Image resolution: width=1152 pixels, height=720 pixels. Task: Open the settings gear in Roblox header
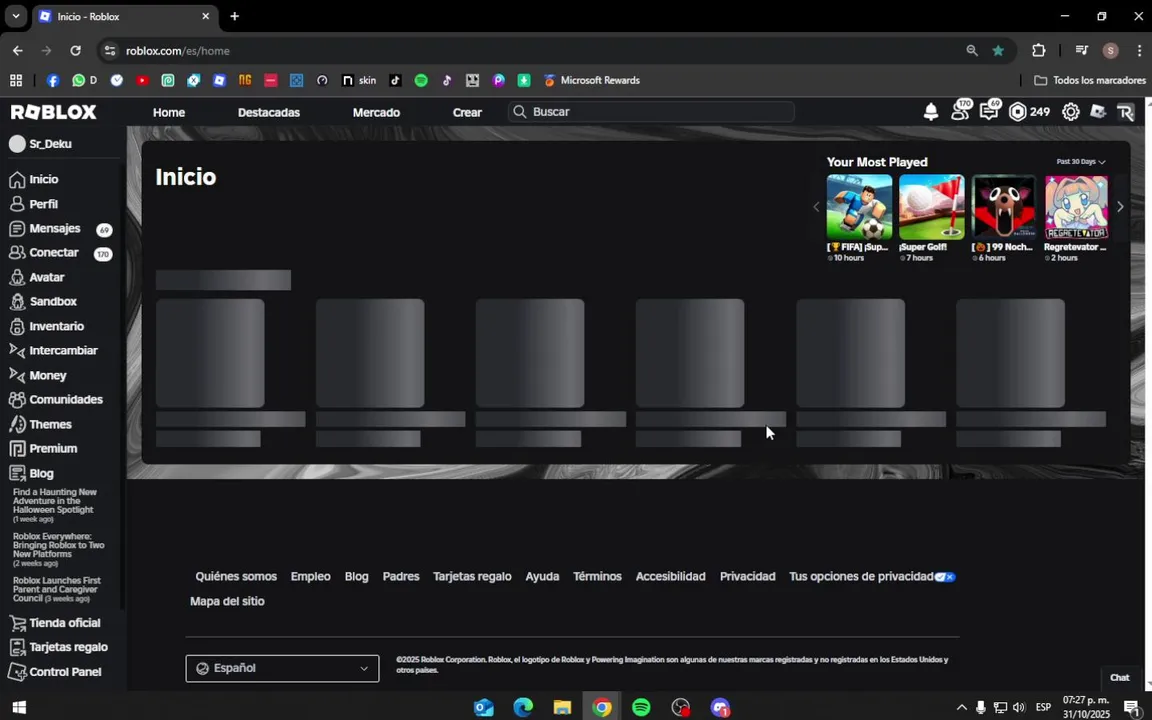click(x=1070, y=112)
